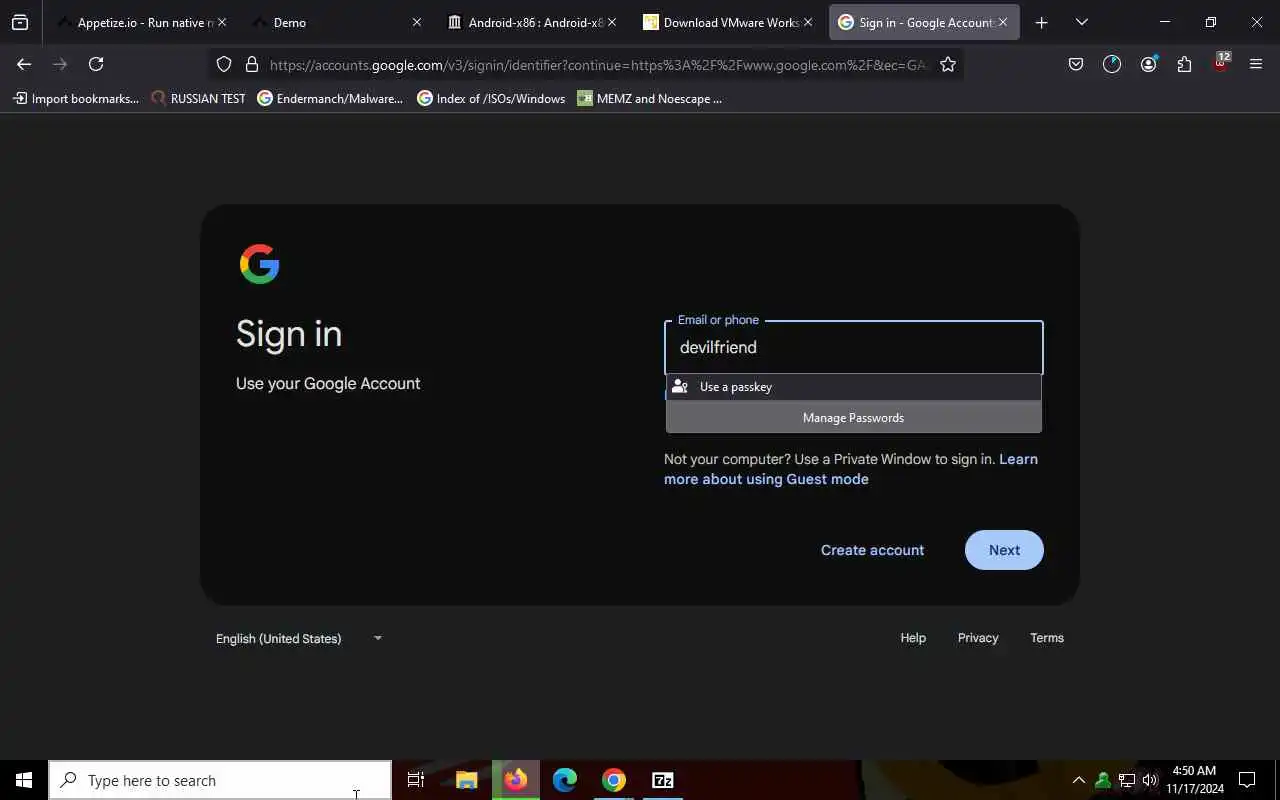The image size is (1280, 800).
Task: Bookmark this page with the star
Action: pos(948,64)
